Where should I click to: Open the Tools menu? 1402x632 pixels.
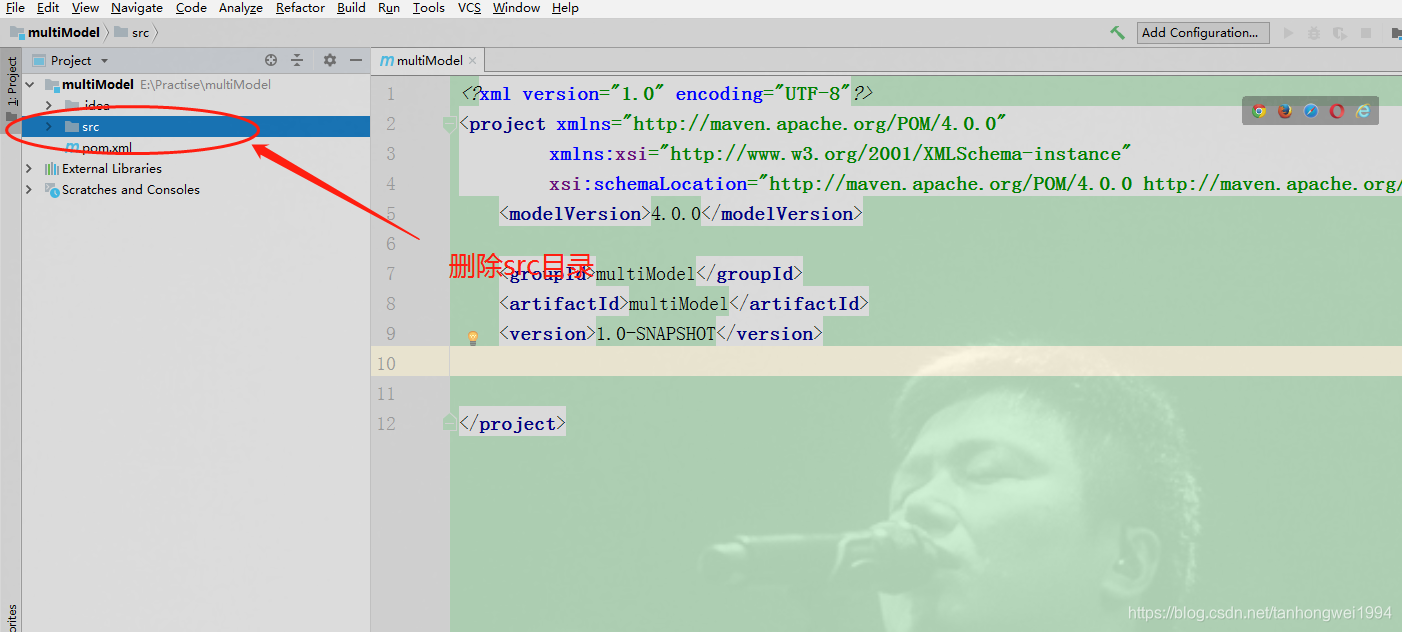click(x=429, y=8)
